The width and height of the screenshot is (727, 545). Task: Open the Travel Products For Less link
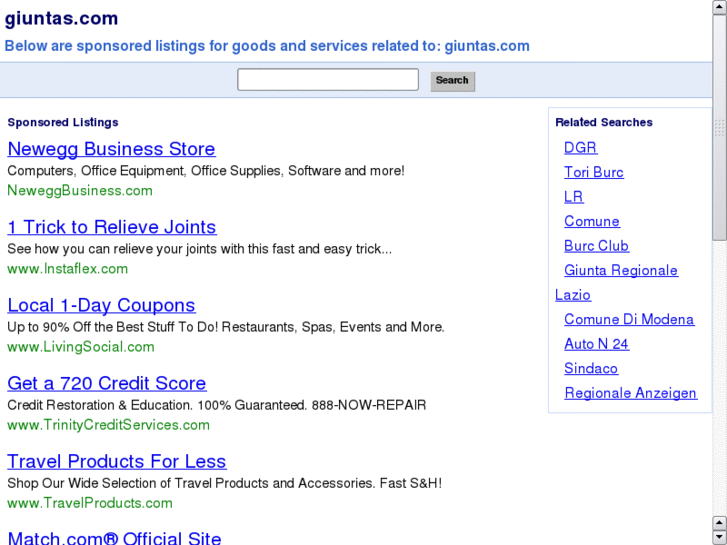[x=117, y=461]
